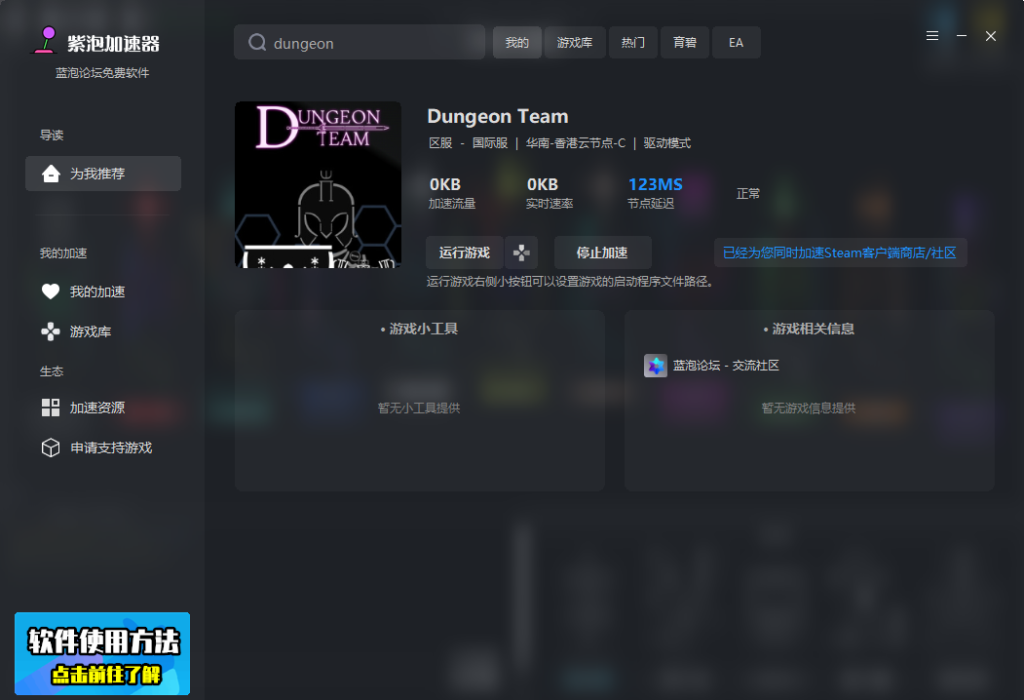Minimize the accelerator window

(x=961, y=36)
